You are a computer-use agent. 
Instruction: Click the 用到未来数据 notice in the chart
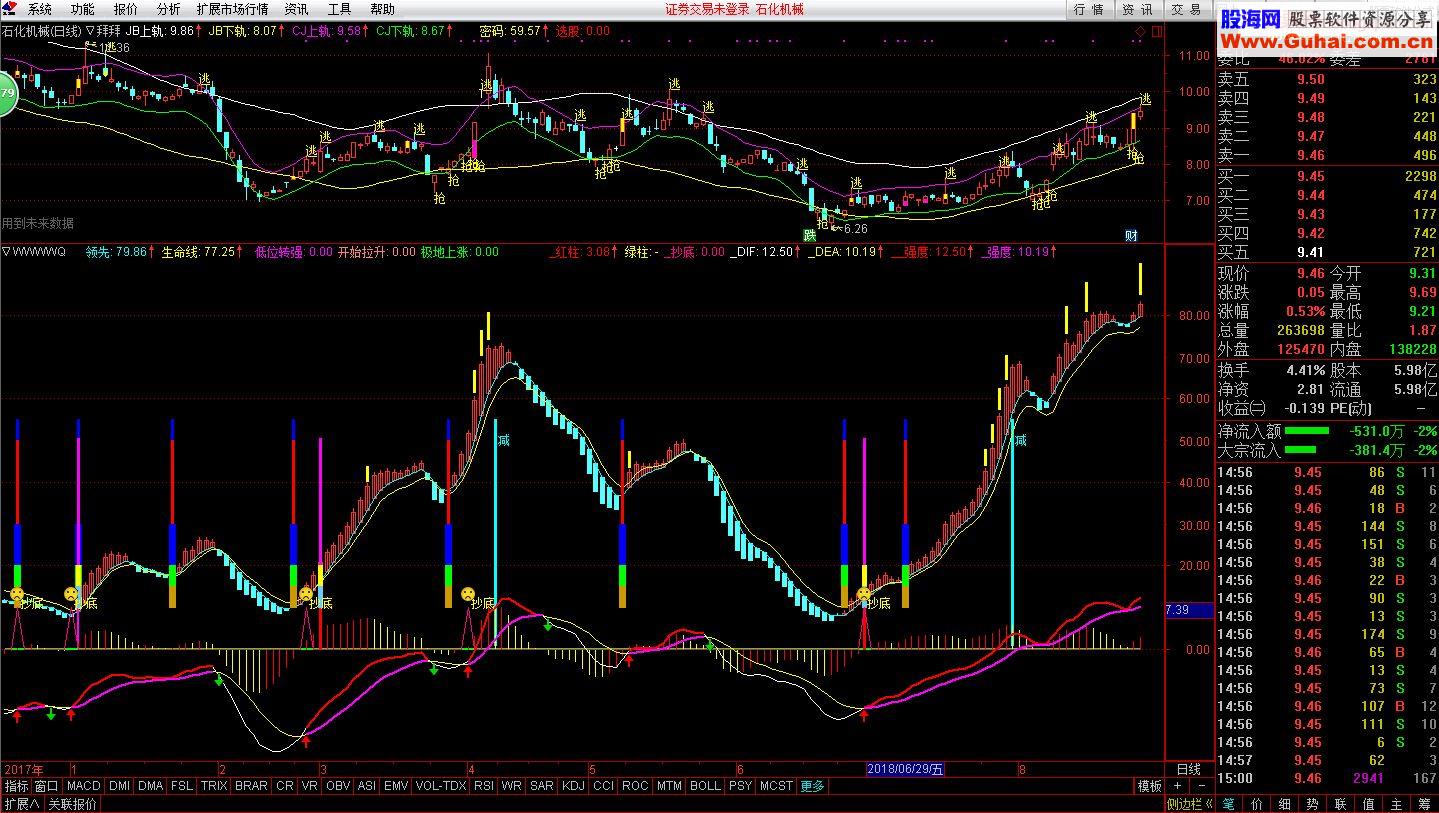[38, 223]
